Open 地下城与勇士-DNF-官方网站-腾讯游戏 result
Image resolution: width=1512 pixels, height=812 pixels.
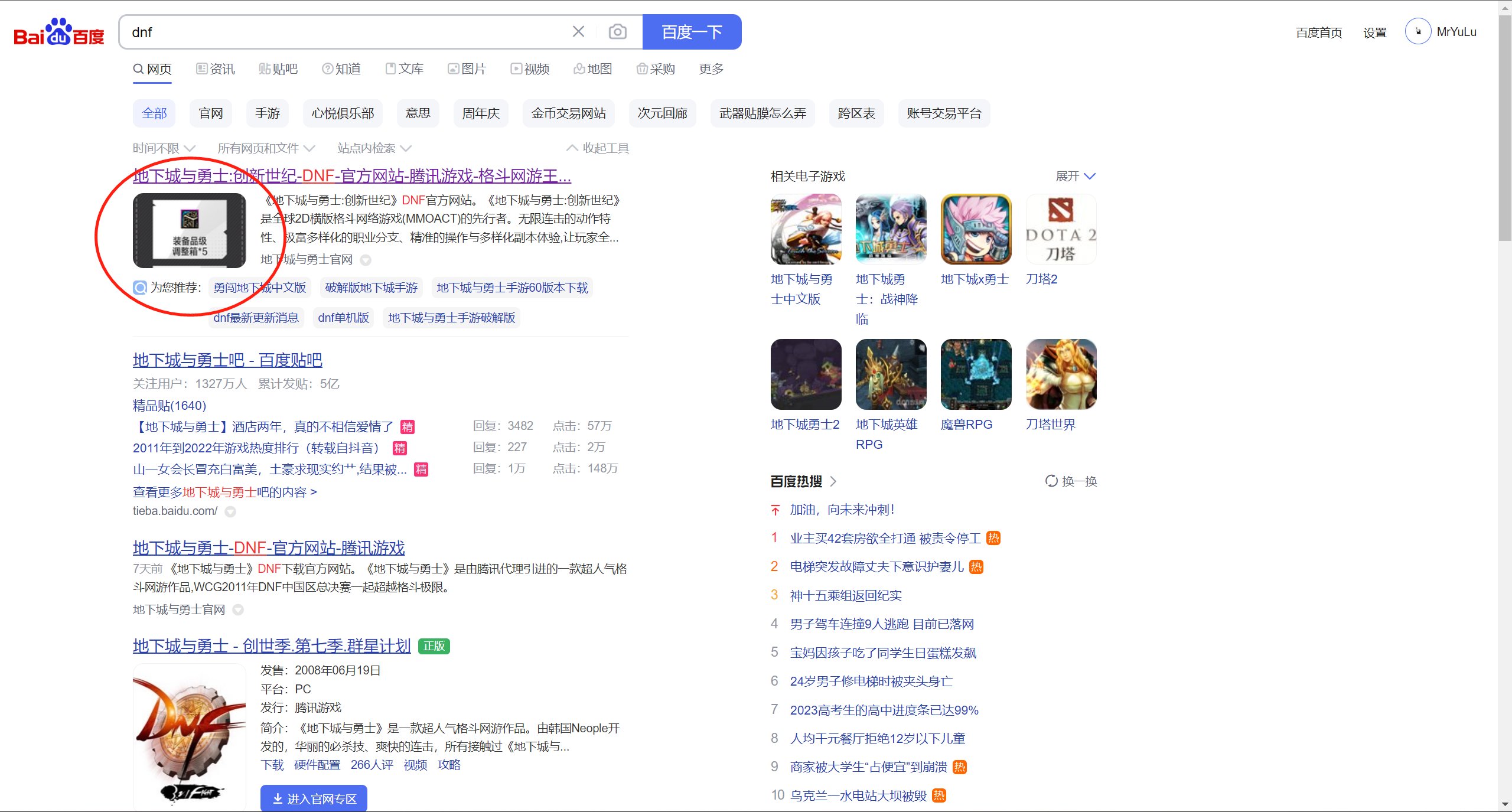(269, 548)
